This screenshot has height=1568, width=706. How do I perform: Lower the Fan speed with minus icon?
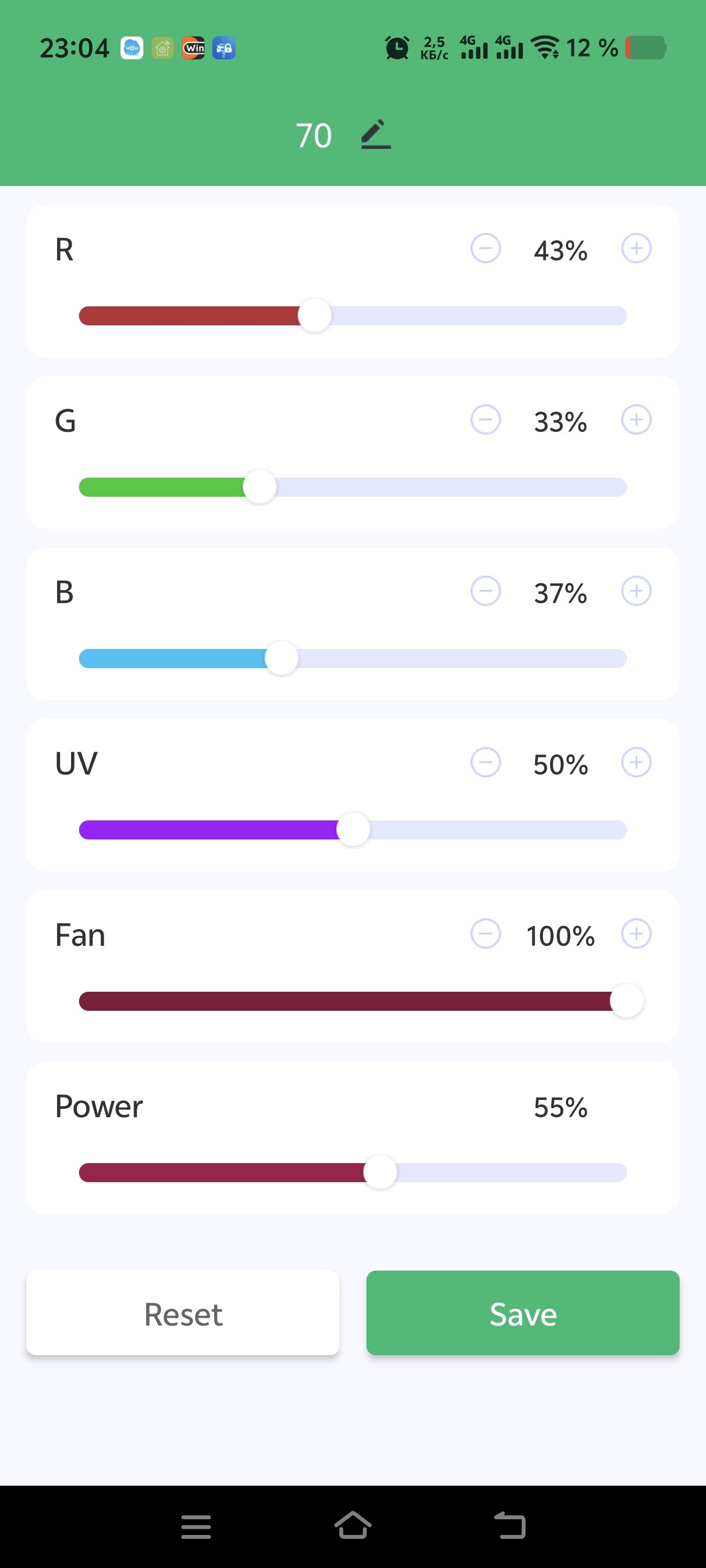click(485, 934)
